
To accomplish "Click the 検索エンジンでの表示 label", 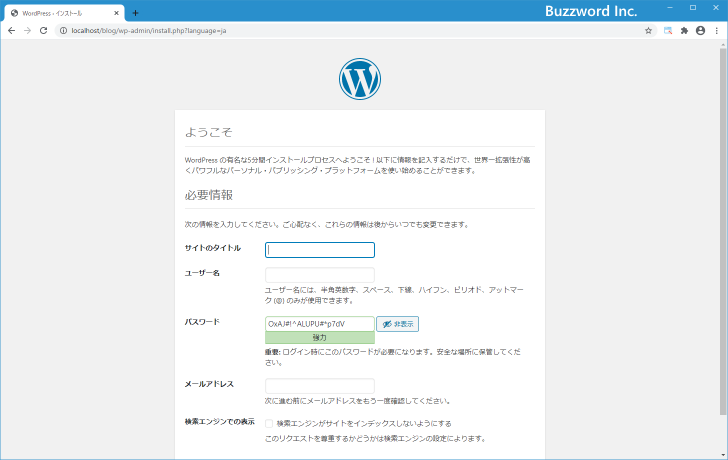I will point(220,421).
